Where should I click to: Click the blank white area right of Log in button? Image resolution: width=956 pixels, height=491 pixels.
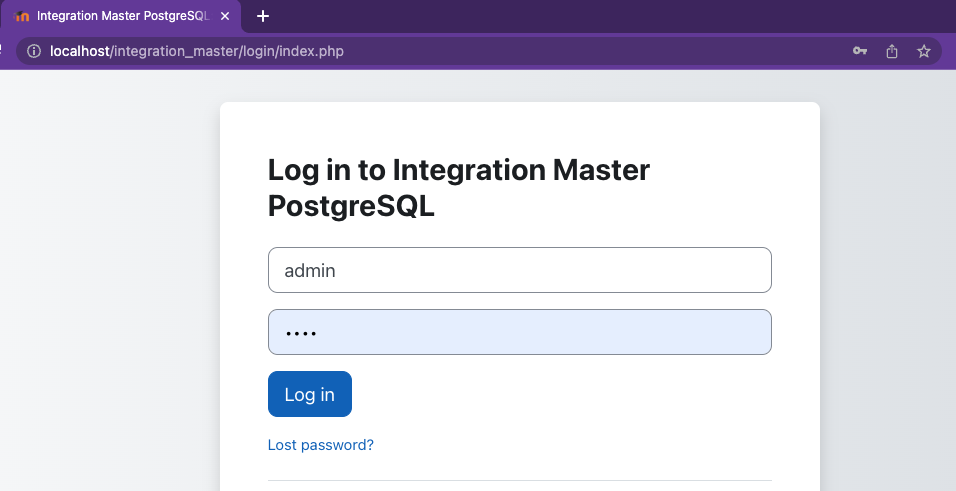(x=561, y=394)
